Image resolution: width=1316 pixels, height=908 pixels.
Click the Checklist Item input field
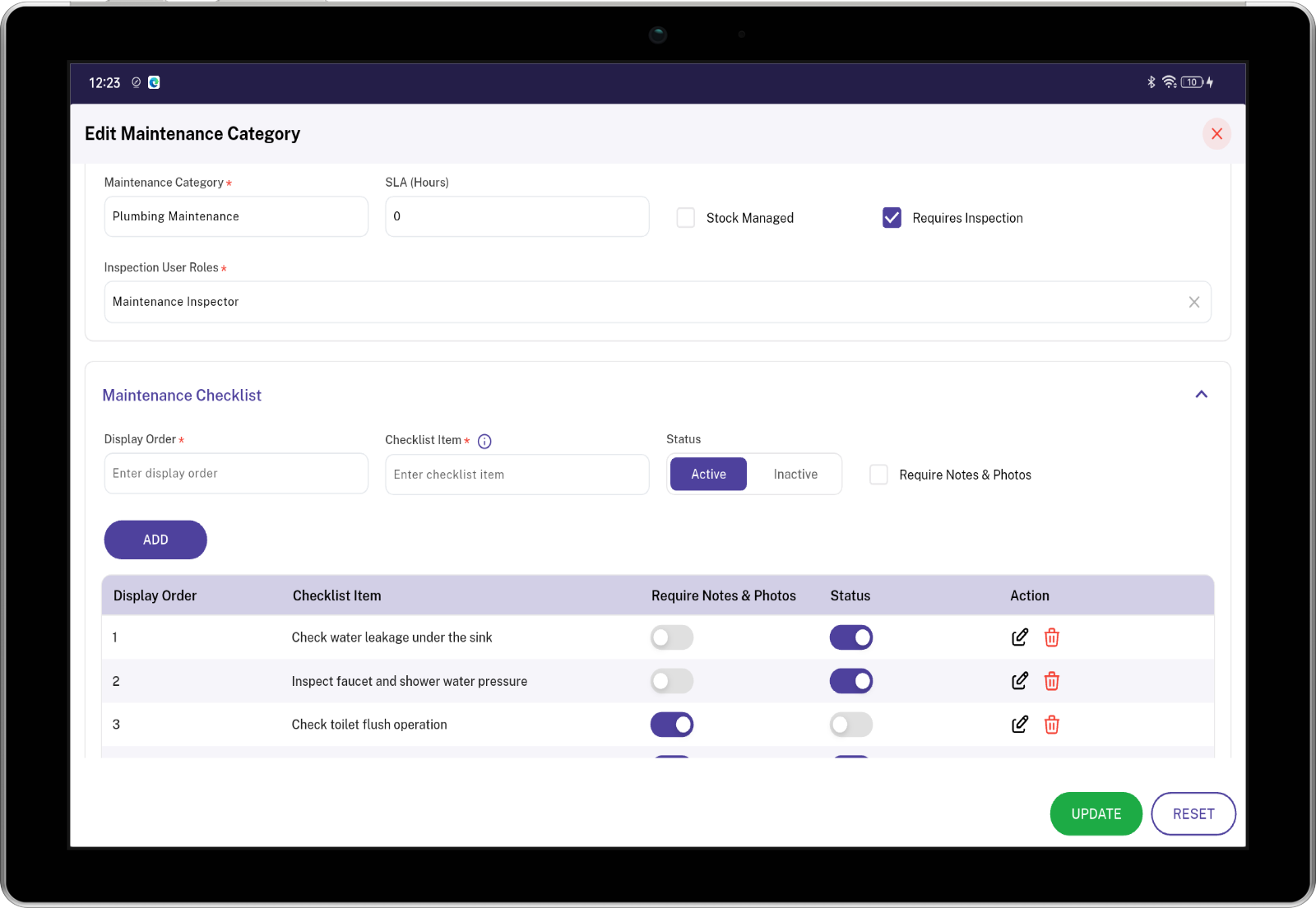click(x=517, y=475)
